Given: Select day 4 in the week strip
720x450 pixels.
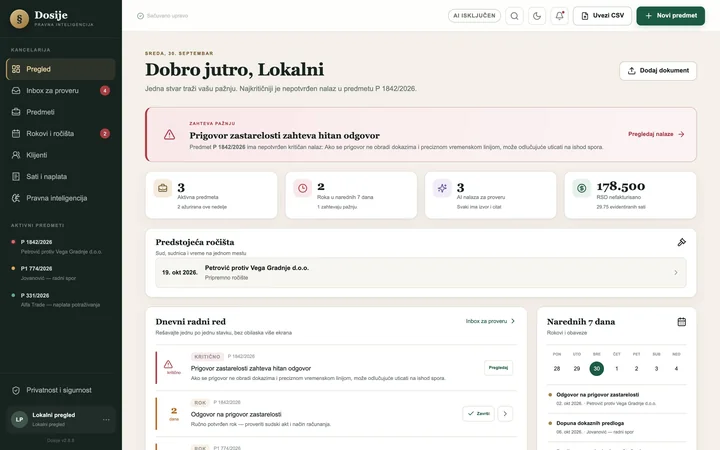Looking at the screenshot, I should [676, 369].
